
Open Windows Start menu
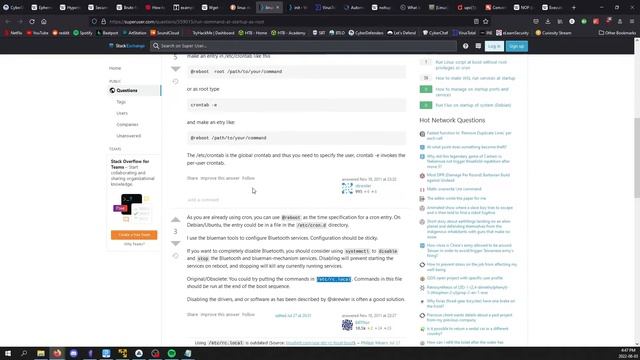pyautogui.click(x=8, y=353)
